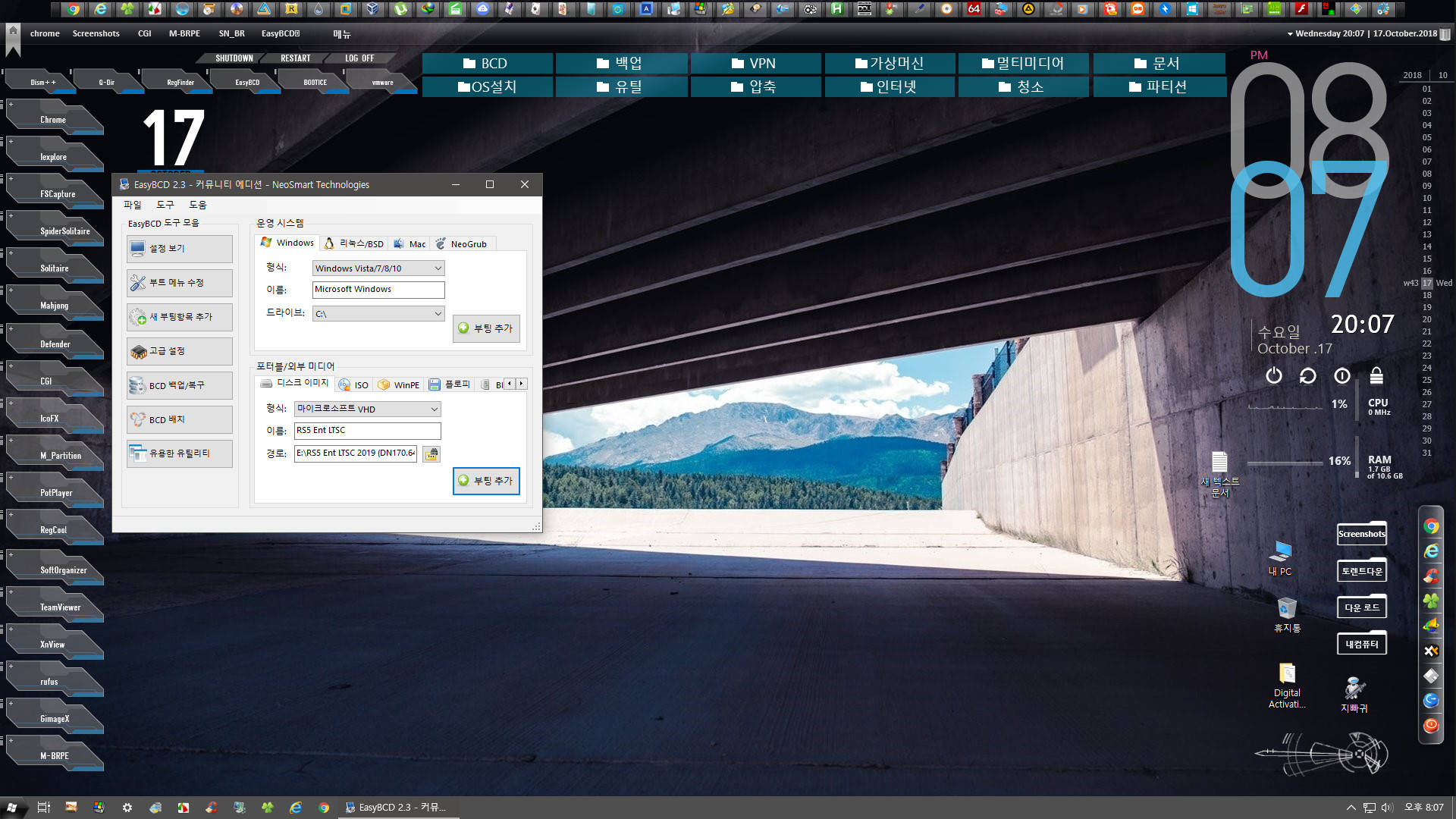The image size is (1456, 819).
Task: Click the E:\RS5 Ent LTSC path field
Action: pos(356,453)
